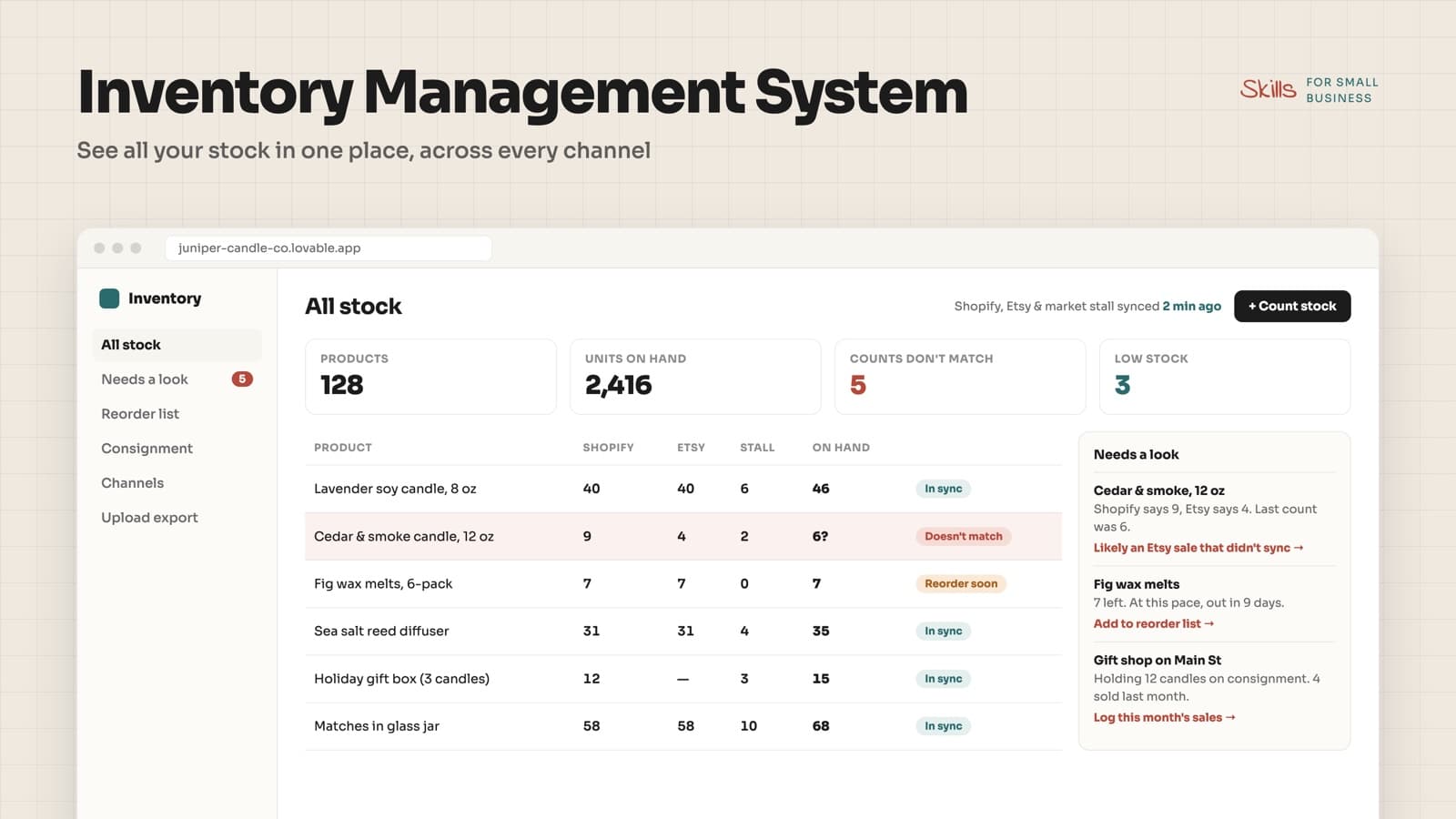Select Consignment in the sidebar
Screen dimensions: 1456x819
click(147, 449)
